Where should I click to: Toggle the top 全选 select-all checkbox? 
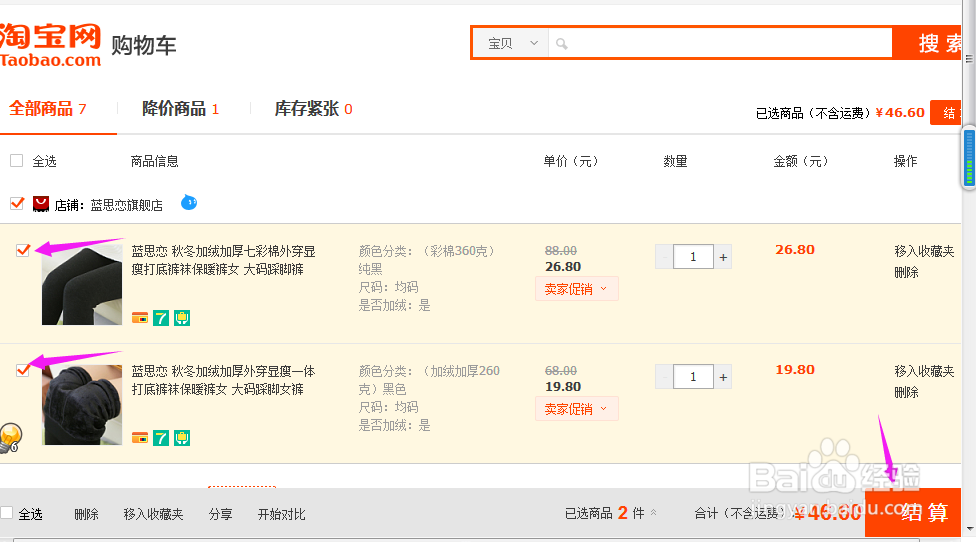pyautogui.click(x=16, y=160)
